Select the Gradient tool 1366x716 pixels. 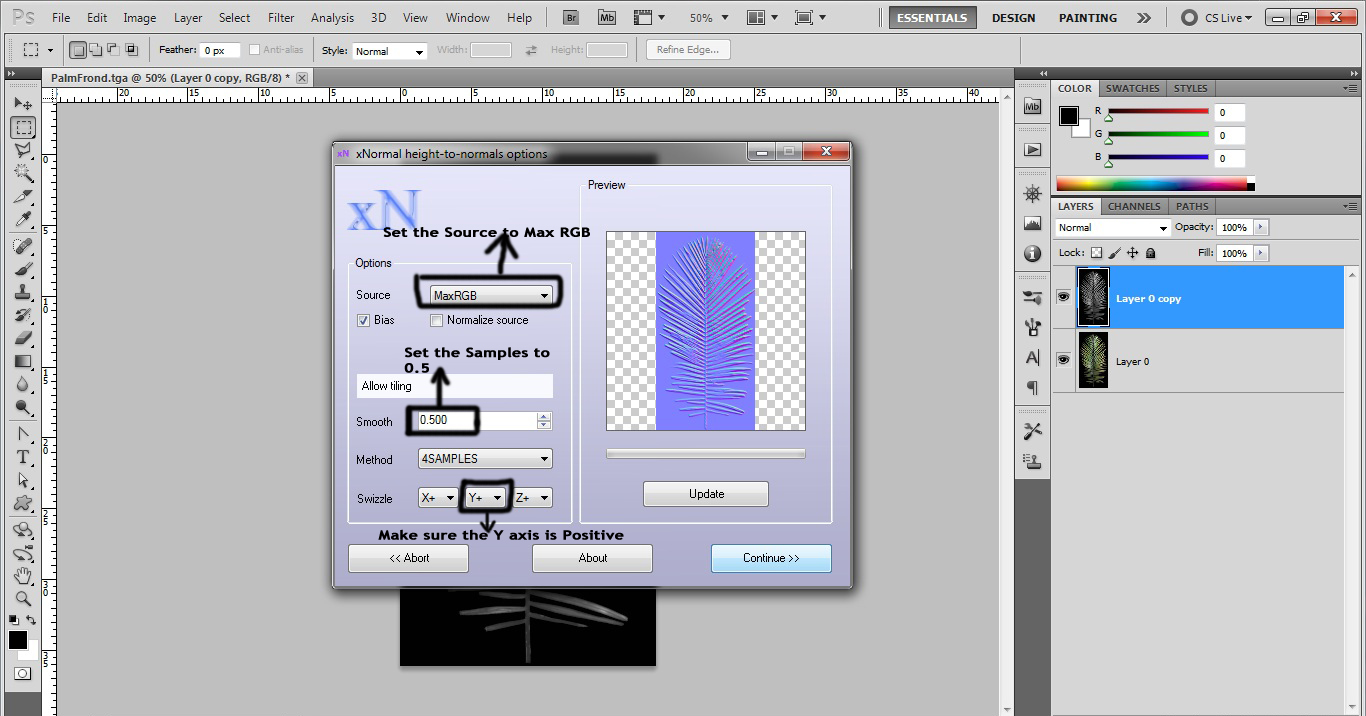point(23,361)
